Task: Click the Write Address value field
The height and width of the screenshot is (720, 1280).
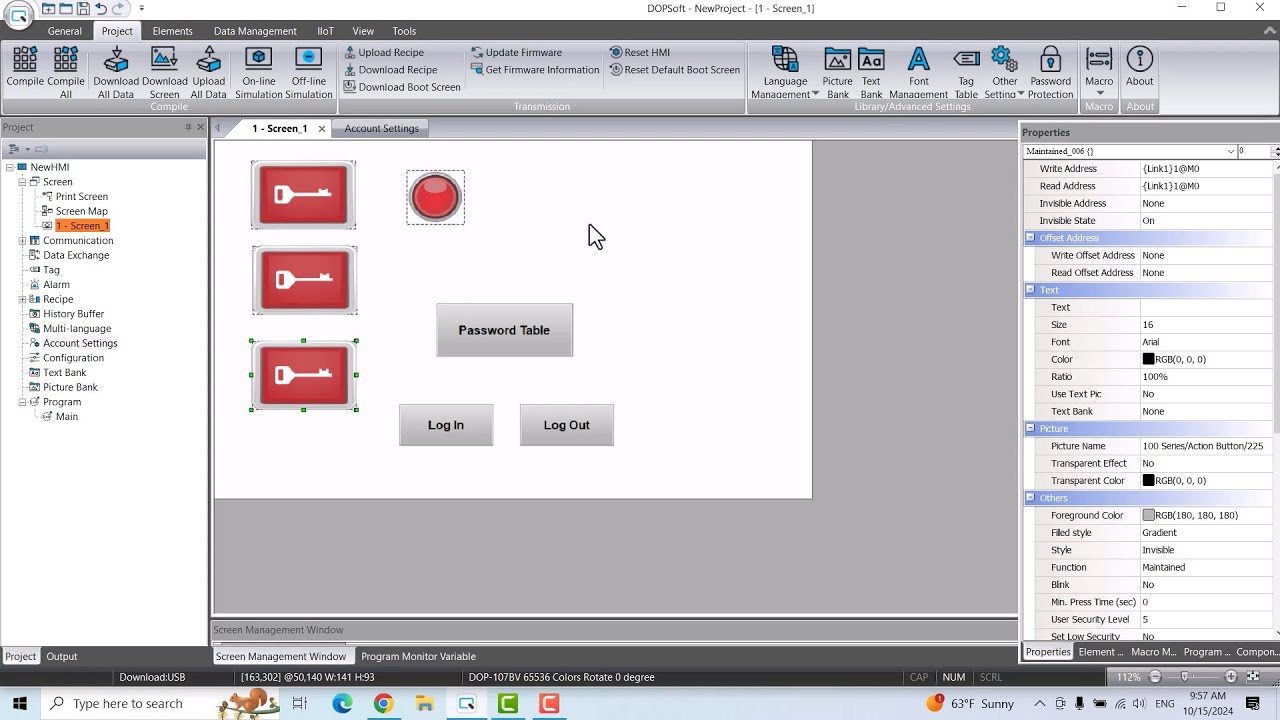Action: pos(1205,169)
